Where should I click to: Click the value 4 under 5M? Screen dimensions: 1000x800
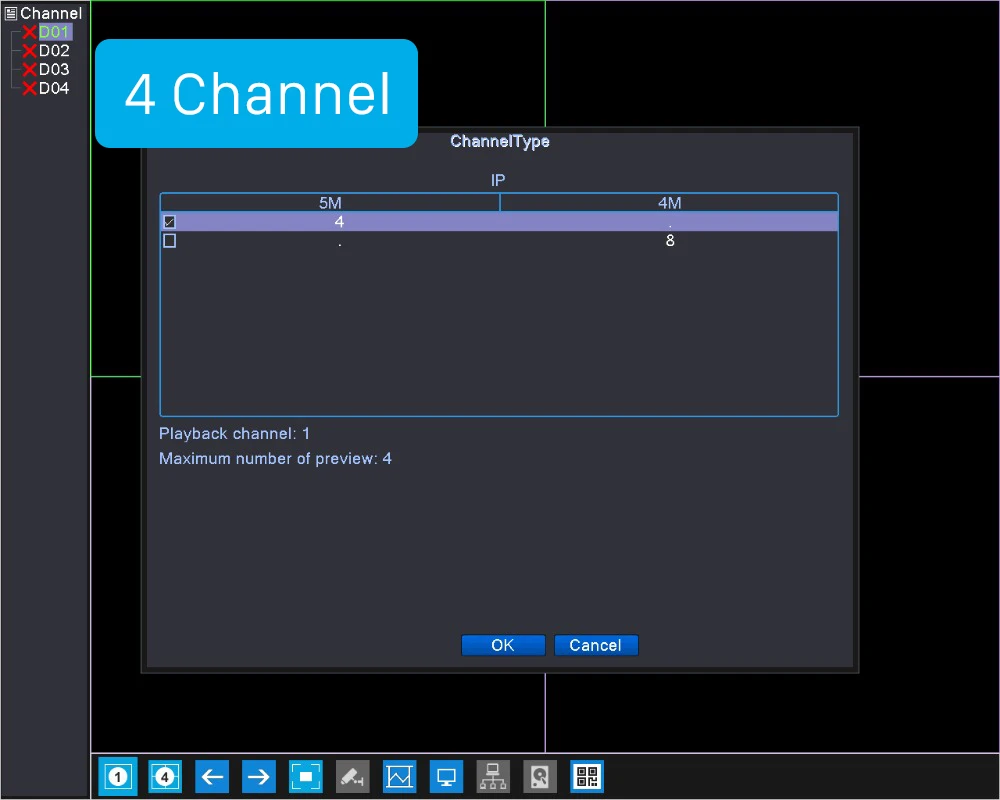(x=339, y=221)
